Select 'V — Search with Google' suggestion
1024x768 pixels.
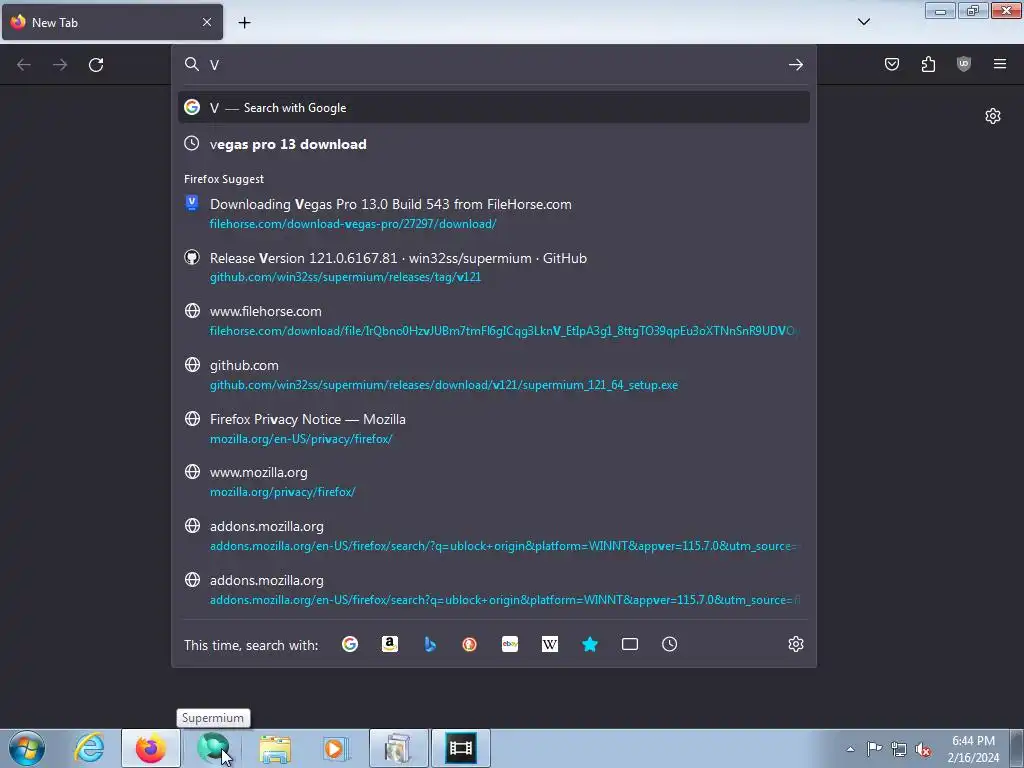(x=494, y=108)
